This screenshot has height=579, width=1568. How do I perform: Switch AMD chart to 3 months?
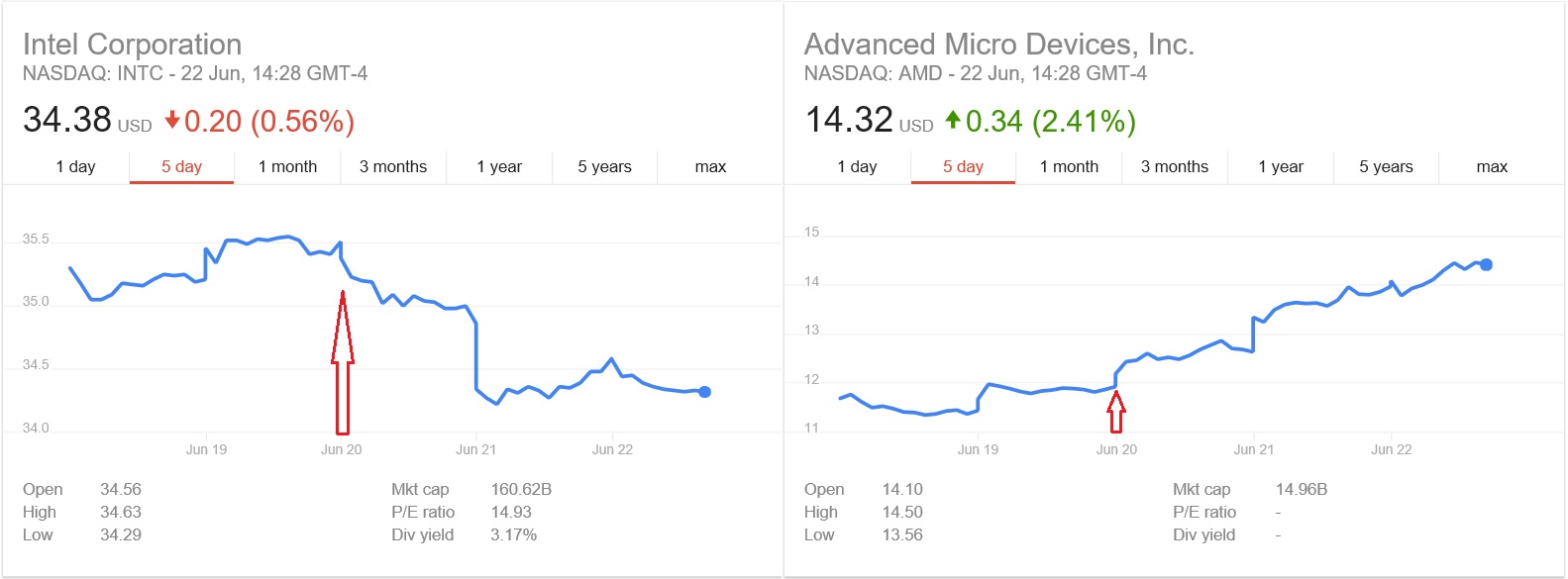click(x=1175, y=166)
